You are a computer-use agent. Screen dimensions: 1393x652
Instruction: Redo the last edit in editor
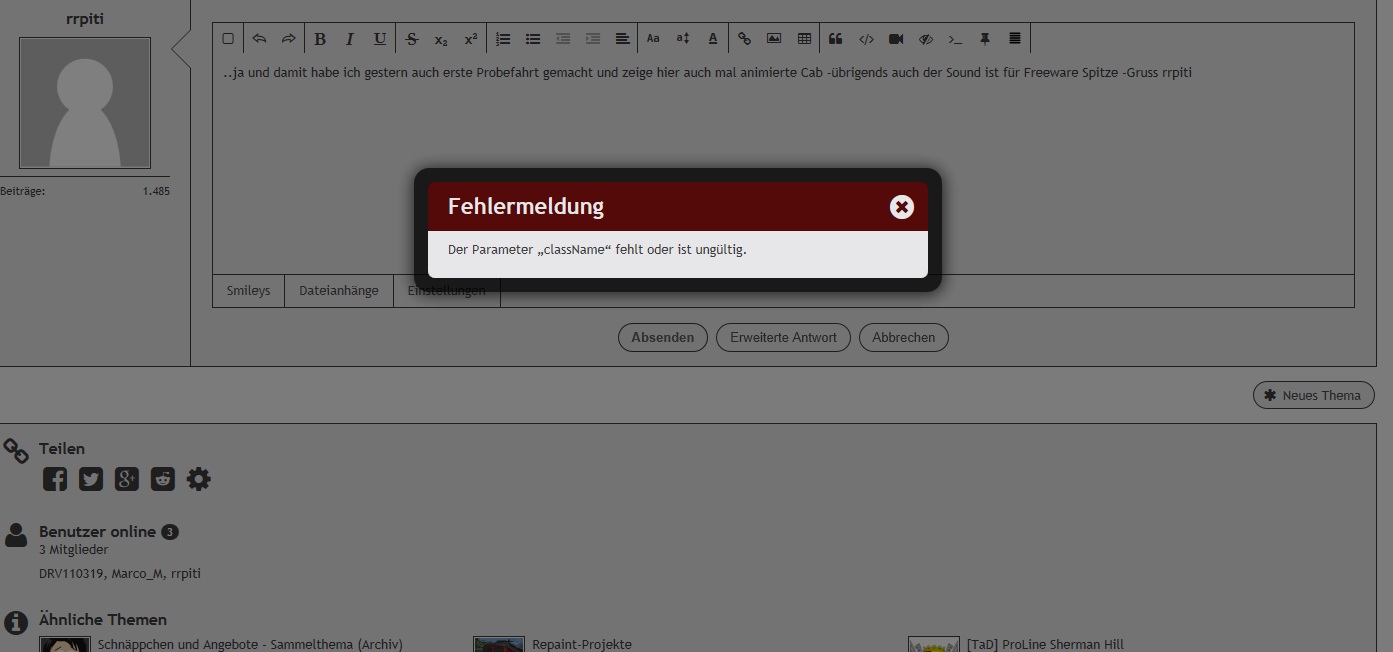[288, 39]
